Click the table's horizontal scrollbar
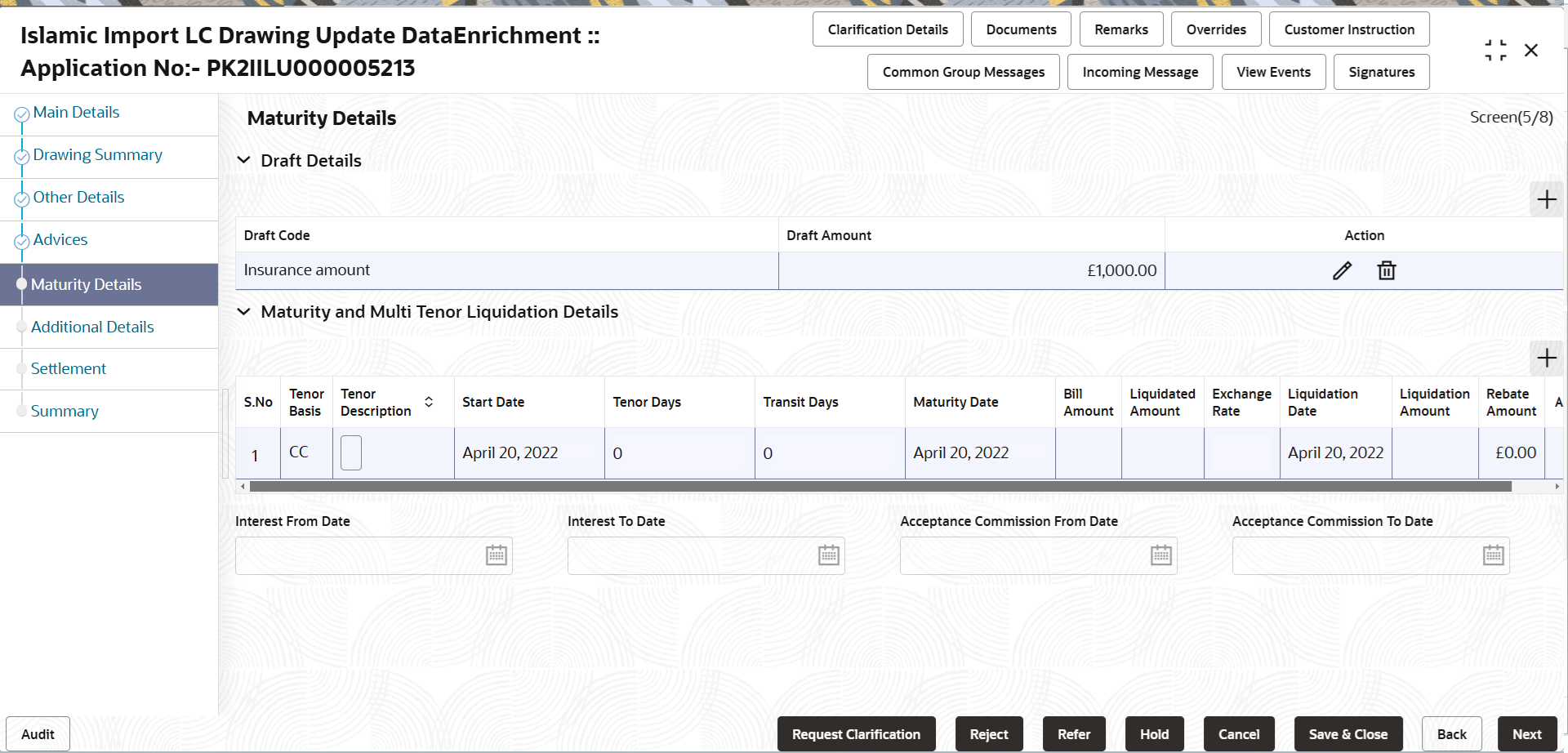The height and width of the screenshot is (753, 1568). tap(880, 487)
